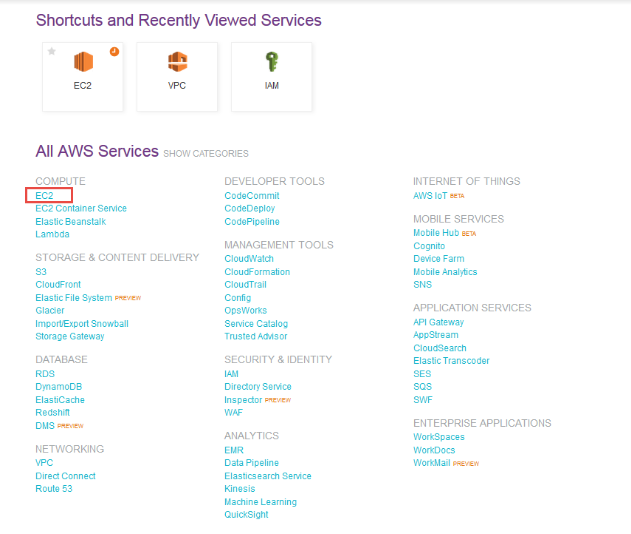Open Trusted Advisor
Screen dimensions: 631x534
tap(256, 336)
